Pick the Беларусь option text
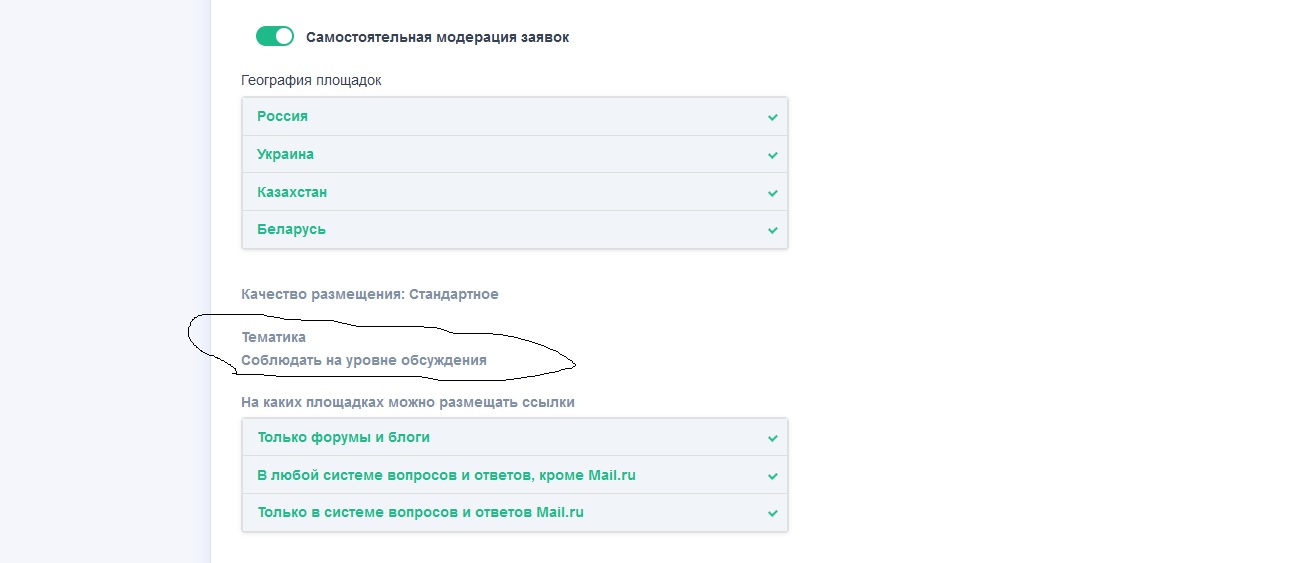 point(291,230)
